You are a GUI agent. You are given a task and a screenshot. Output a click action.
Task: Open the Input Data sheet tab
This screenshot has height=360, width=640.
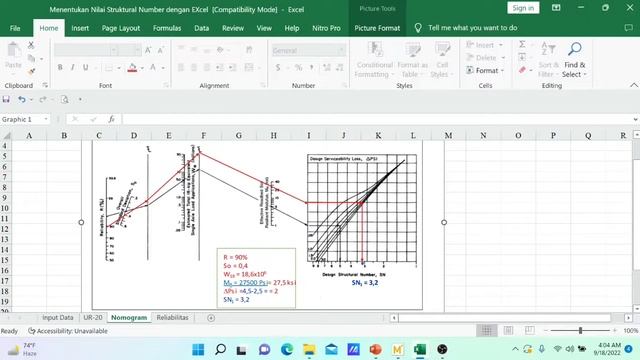click(58, 318)
